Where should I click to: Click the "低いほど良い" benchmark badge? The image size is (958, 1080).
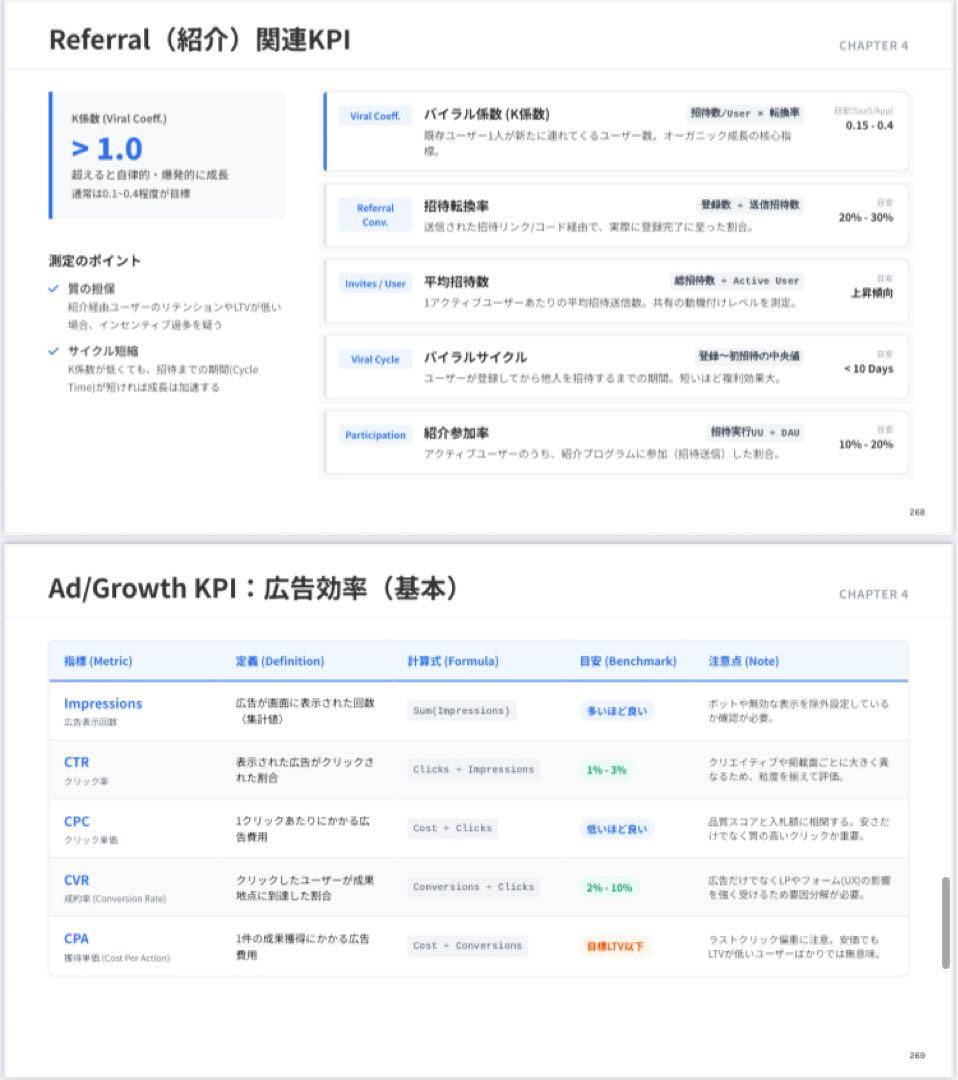[x=617, y=829]
